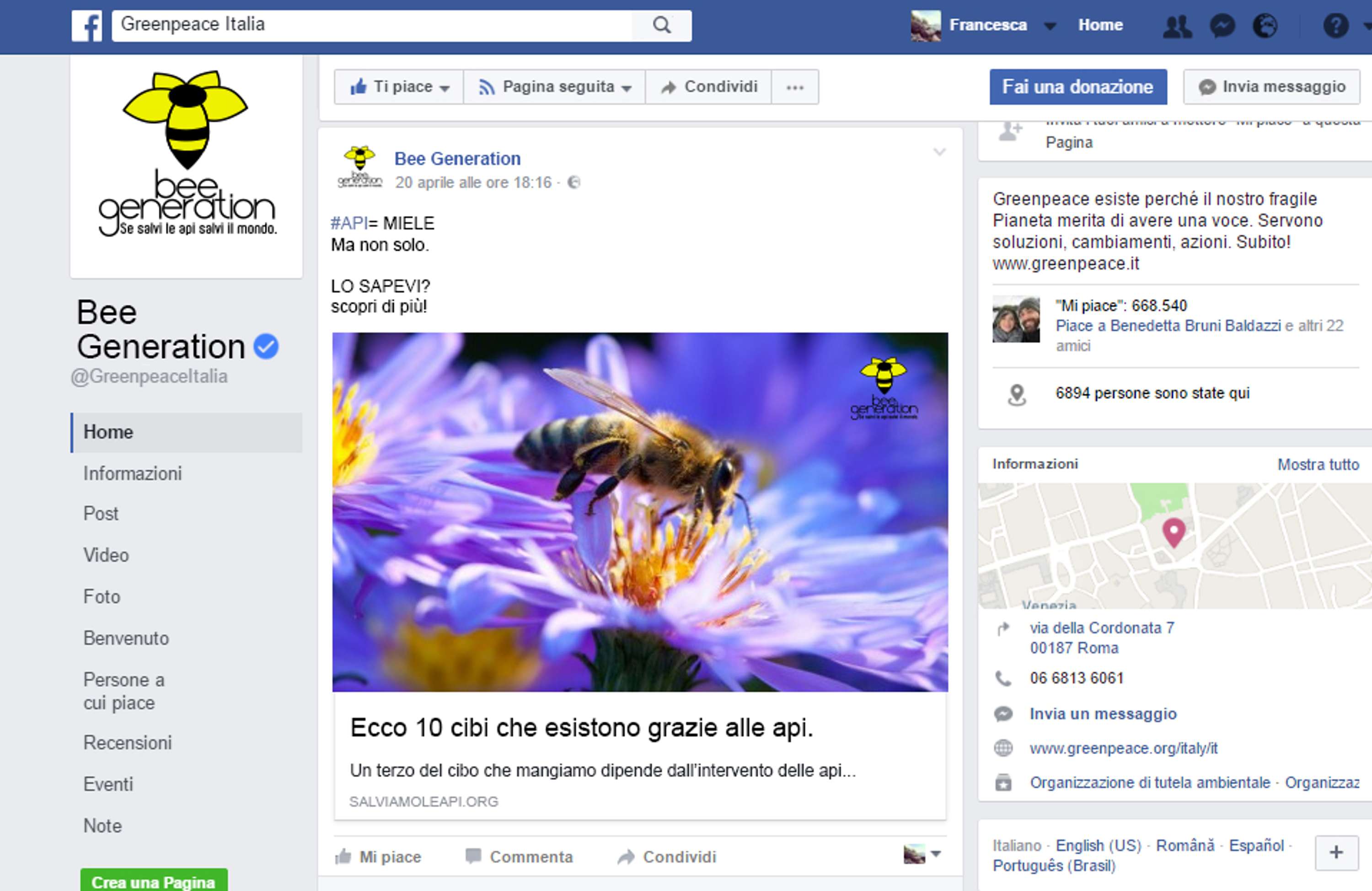The width and height of the screenshot is (1372, 891).
Task: Click Mostra tutto in Informazioni box
Action: 1318,465
